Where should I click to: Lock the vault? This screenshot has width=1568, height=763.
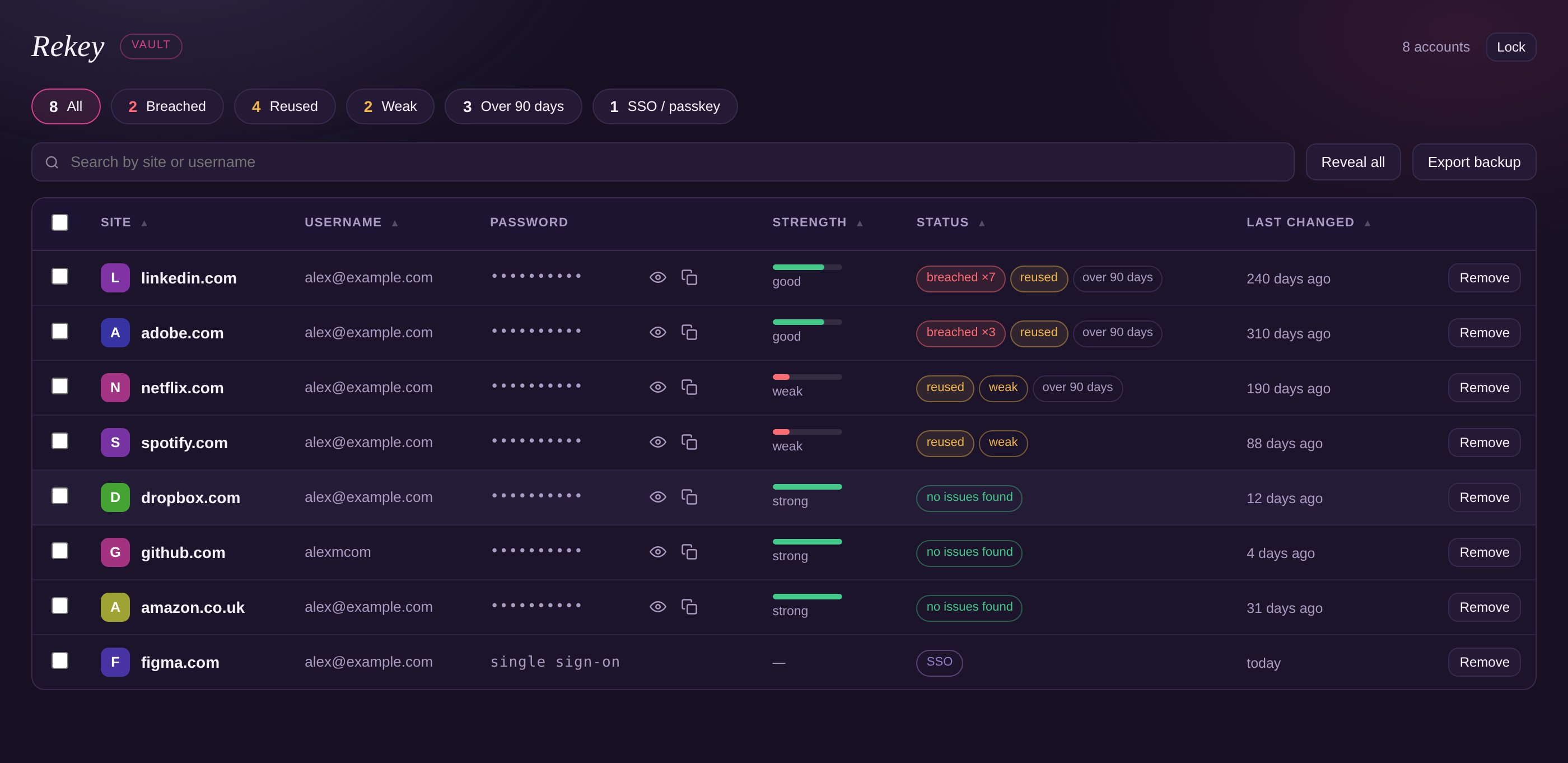tap(1510, 47)
